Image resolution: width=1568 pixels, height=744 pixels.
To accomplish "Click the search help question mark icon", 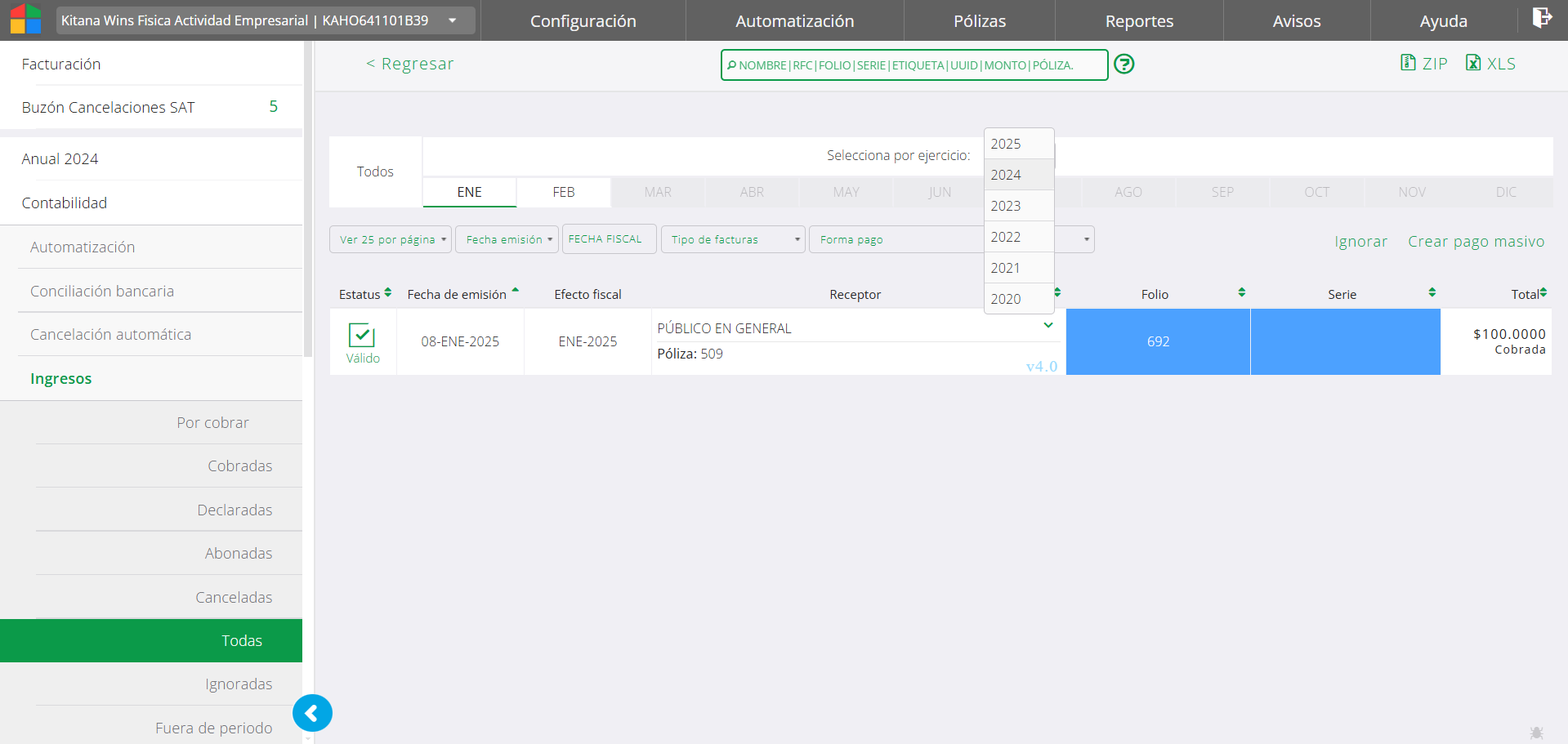I will [x=1124, y=64].
